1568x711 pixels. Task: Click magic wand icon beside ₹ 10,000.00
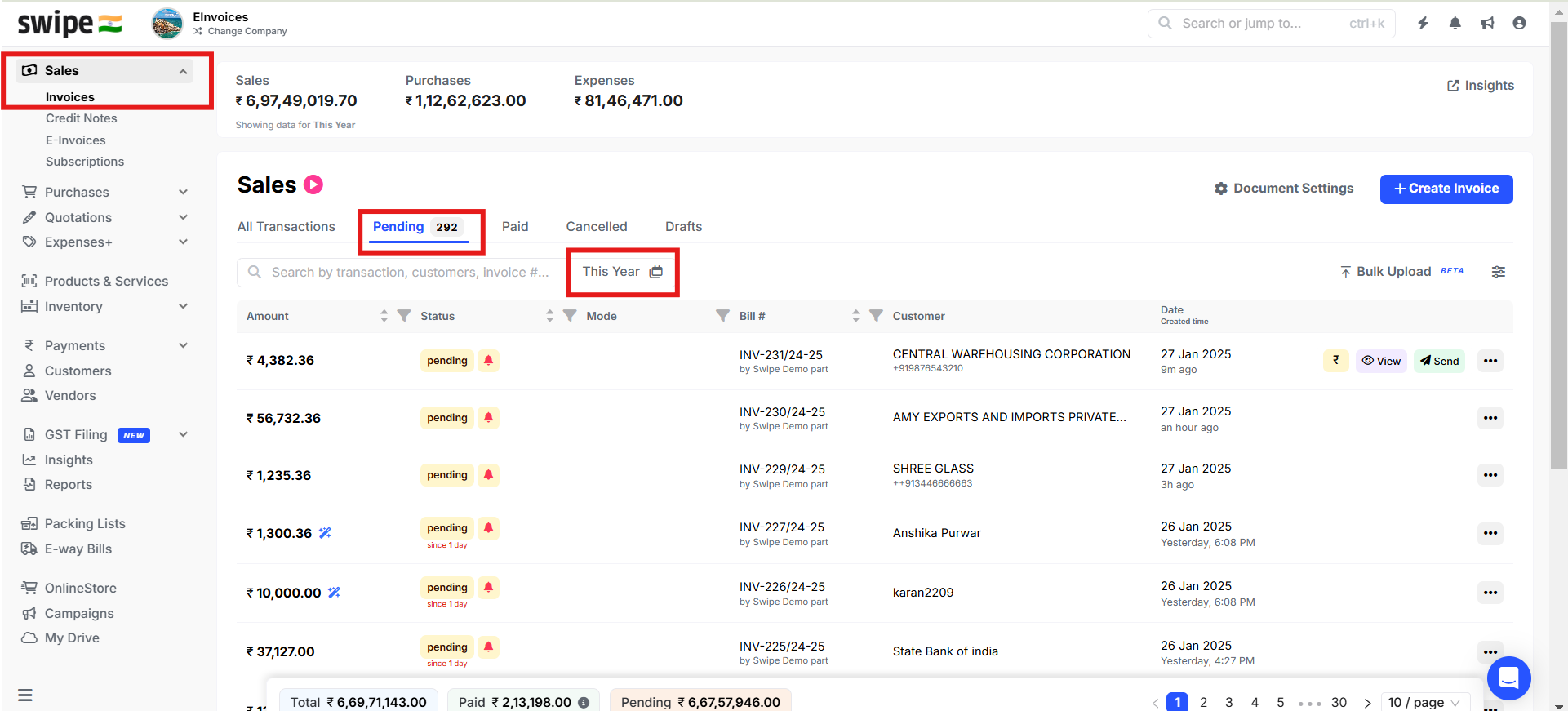pyautogui.click(x=334, y=592)
